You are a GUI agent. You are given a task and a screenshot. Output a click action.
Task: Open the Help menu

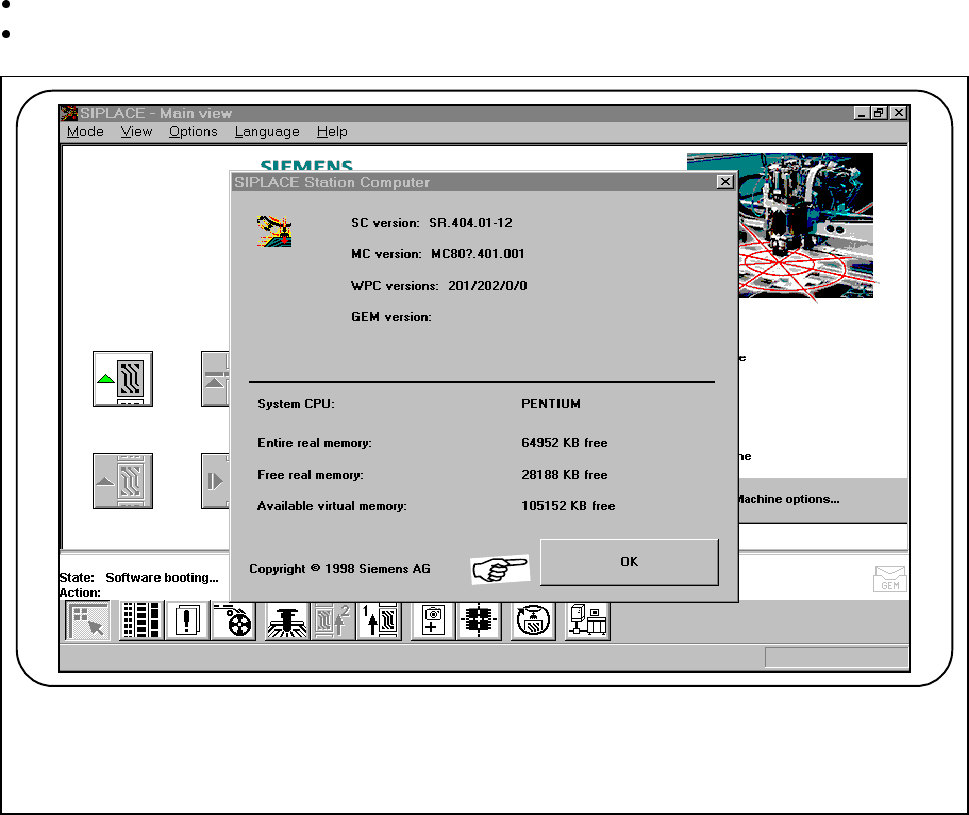[332, 132]
